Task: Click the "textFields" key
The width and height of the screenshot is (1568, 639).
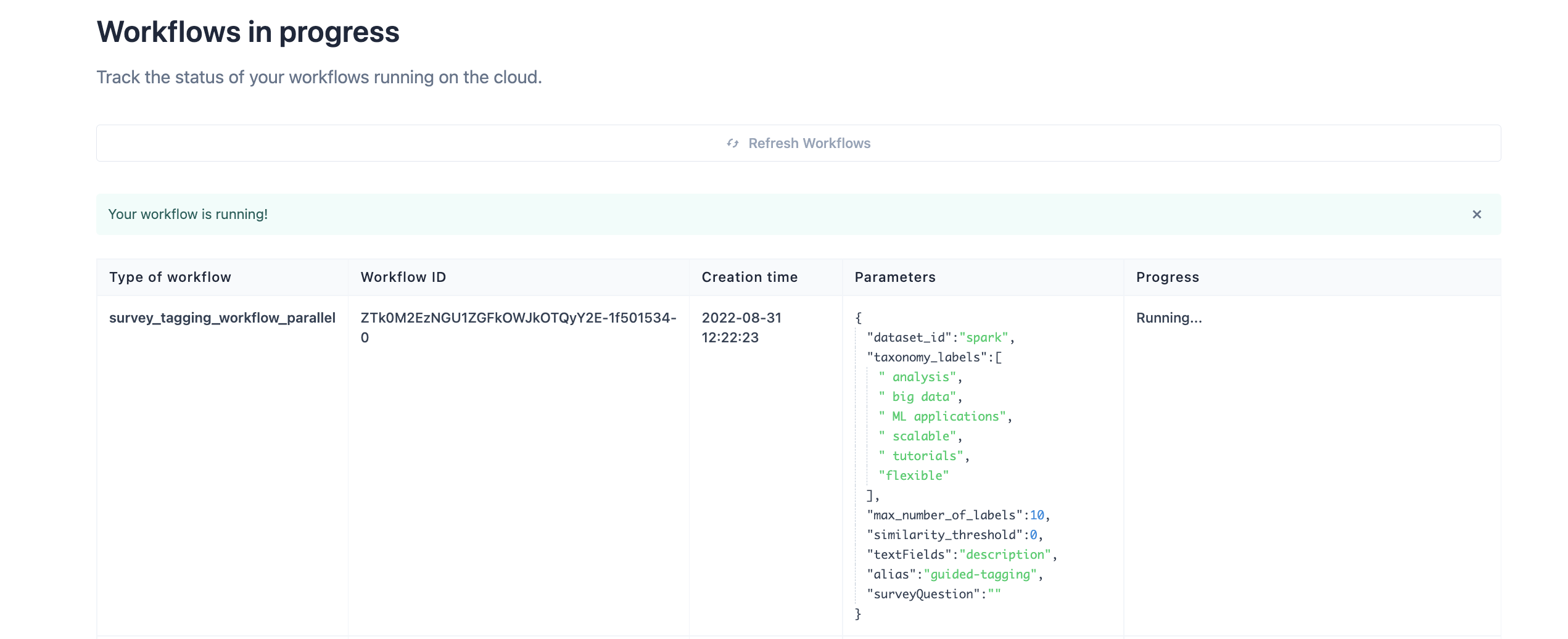Action: (909, 554)
